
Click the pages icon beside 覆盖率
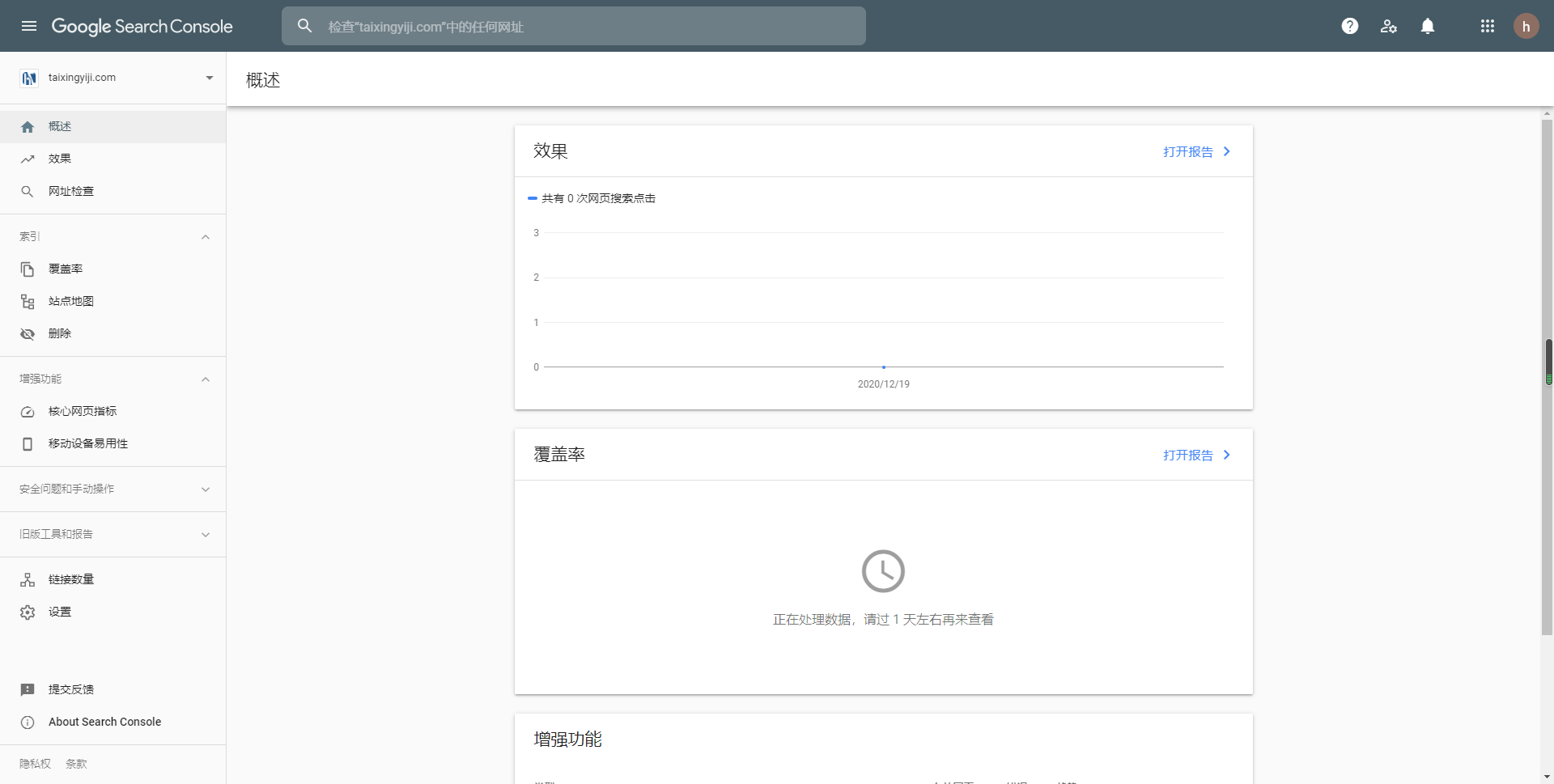tap(28, 269)
